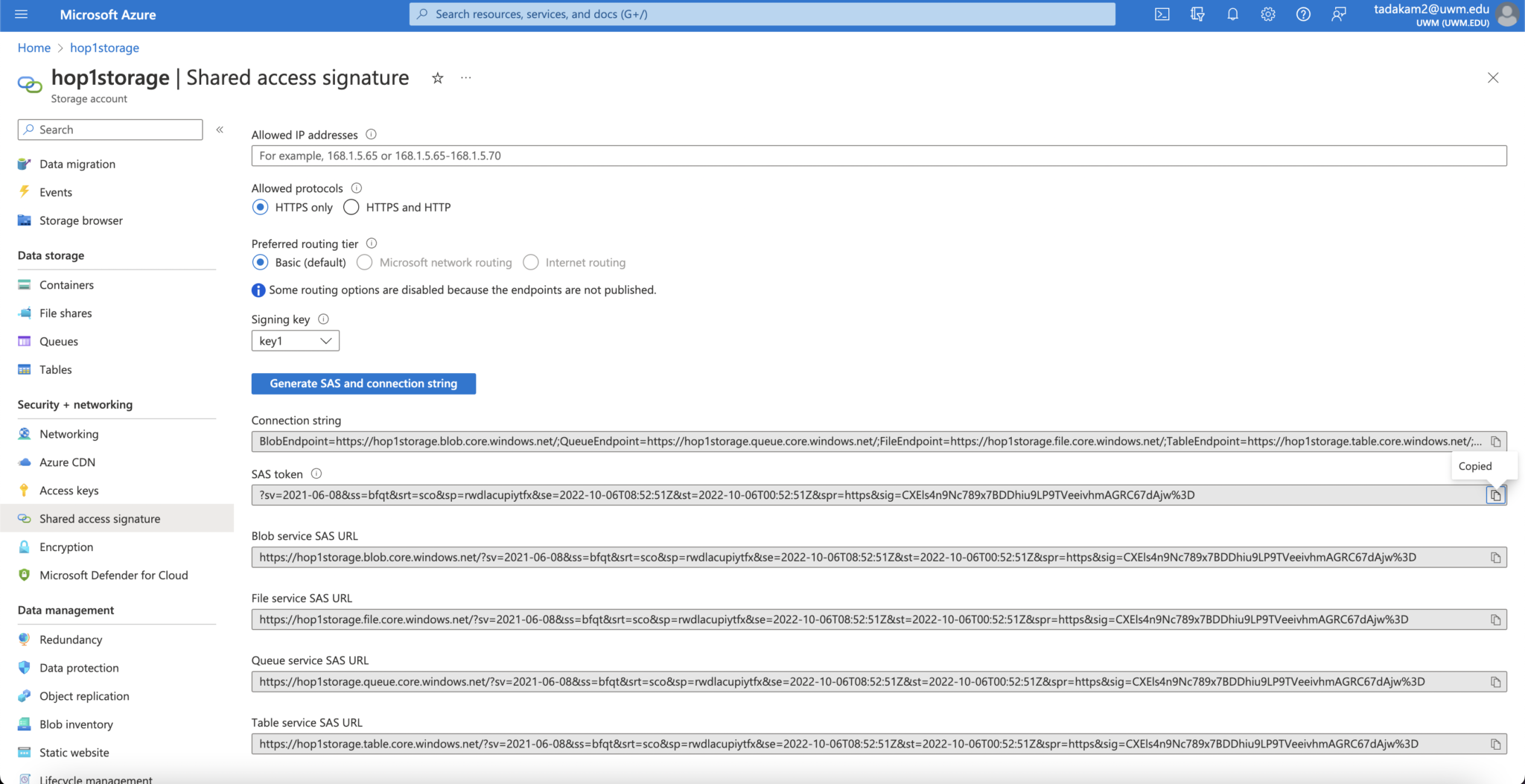Click Generate SAS and connection string

363,383
